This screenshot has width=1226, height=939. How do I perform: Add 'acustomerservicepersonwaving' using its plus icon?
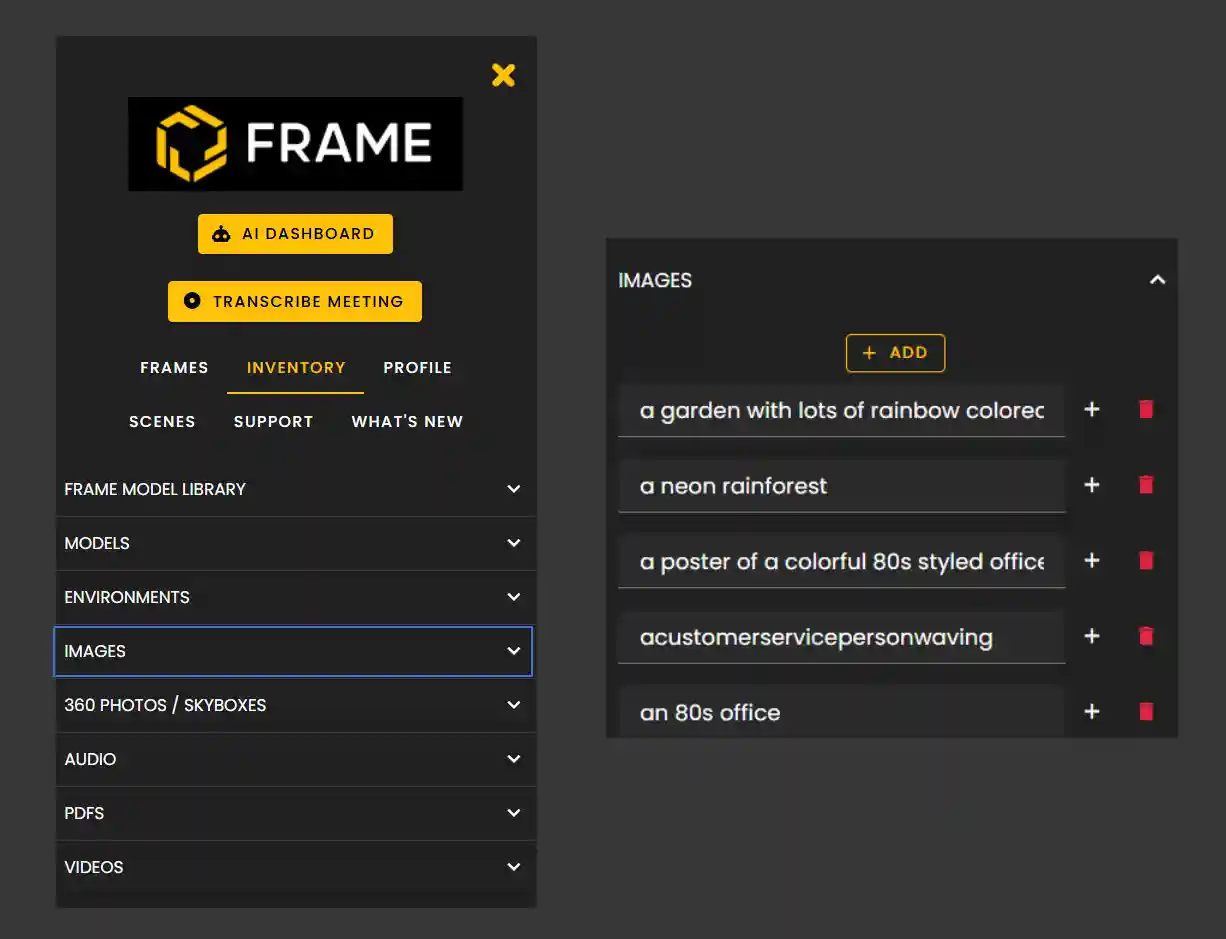(1091, 636)
